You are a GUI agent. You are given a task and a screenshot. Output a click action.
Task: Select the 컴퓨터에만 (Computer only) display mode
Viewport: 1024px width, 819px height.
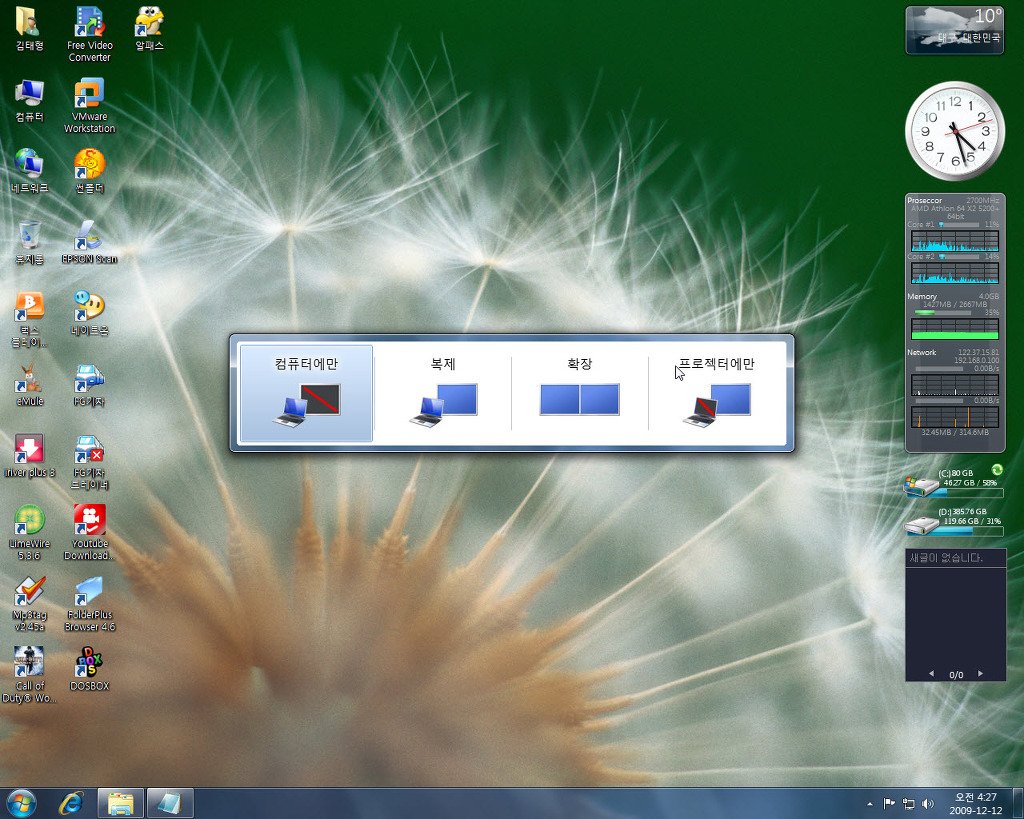click(x=306, y=393)
